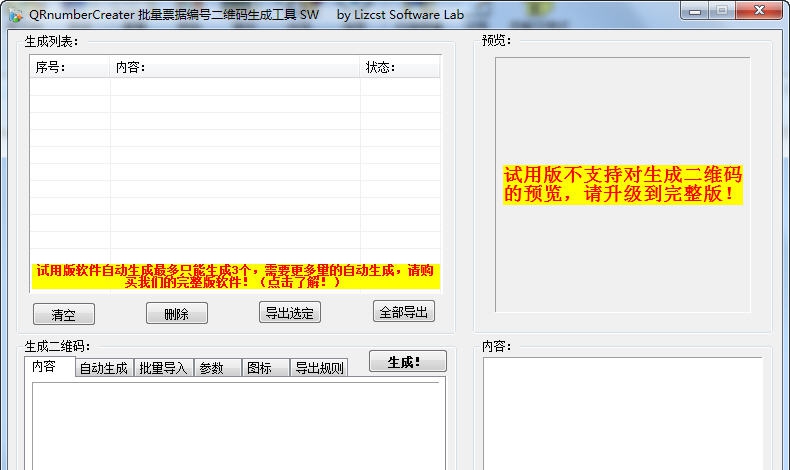
Task: Switch to the 内容 tab
Action: 49,366
